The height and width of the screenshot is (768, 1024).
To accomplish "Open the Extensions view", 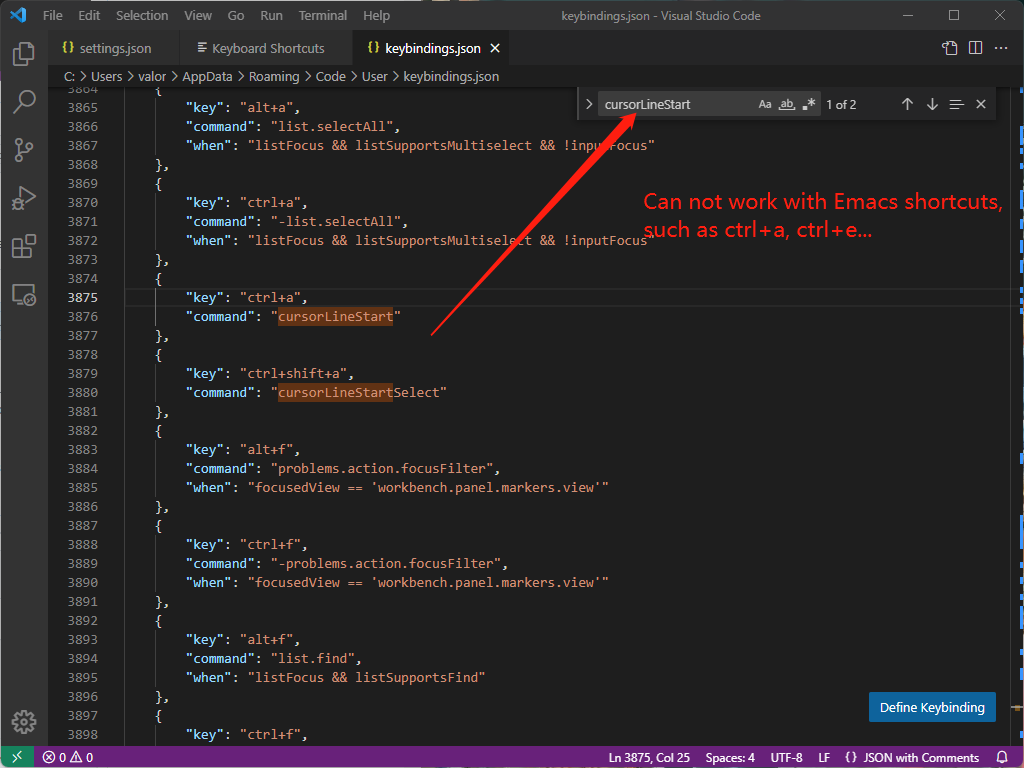I will click(23, 246).
